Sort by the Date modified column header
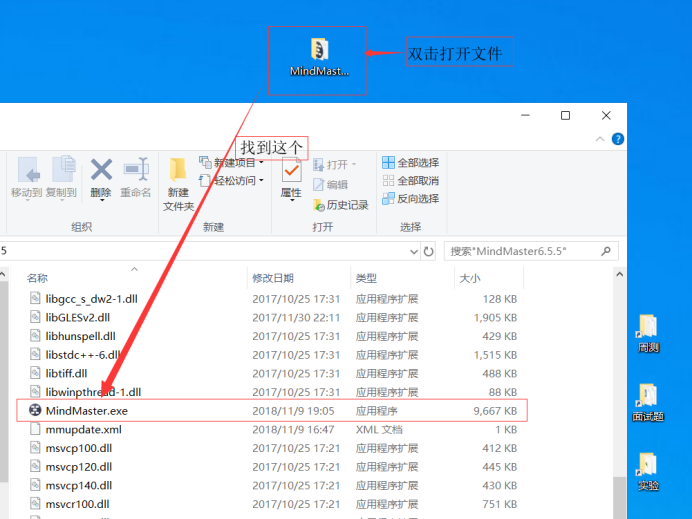Image resolution: width=692 pixels, height=519 pixels. [x=273, y=278]
